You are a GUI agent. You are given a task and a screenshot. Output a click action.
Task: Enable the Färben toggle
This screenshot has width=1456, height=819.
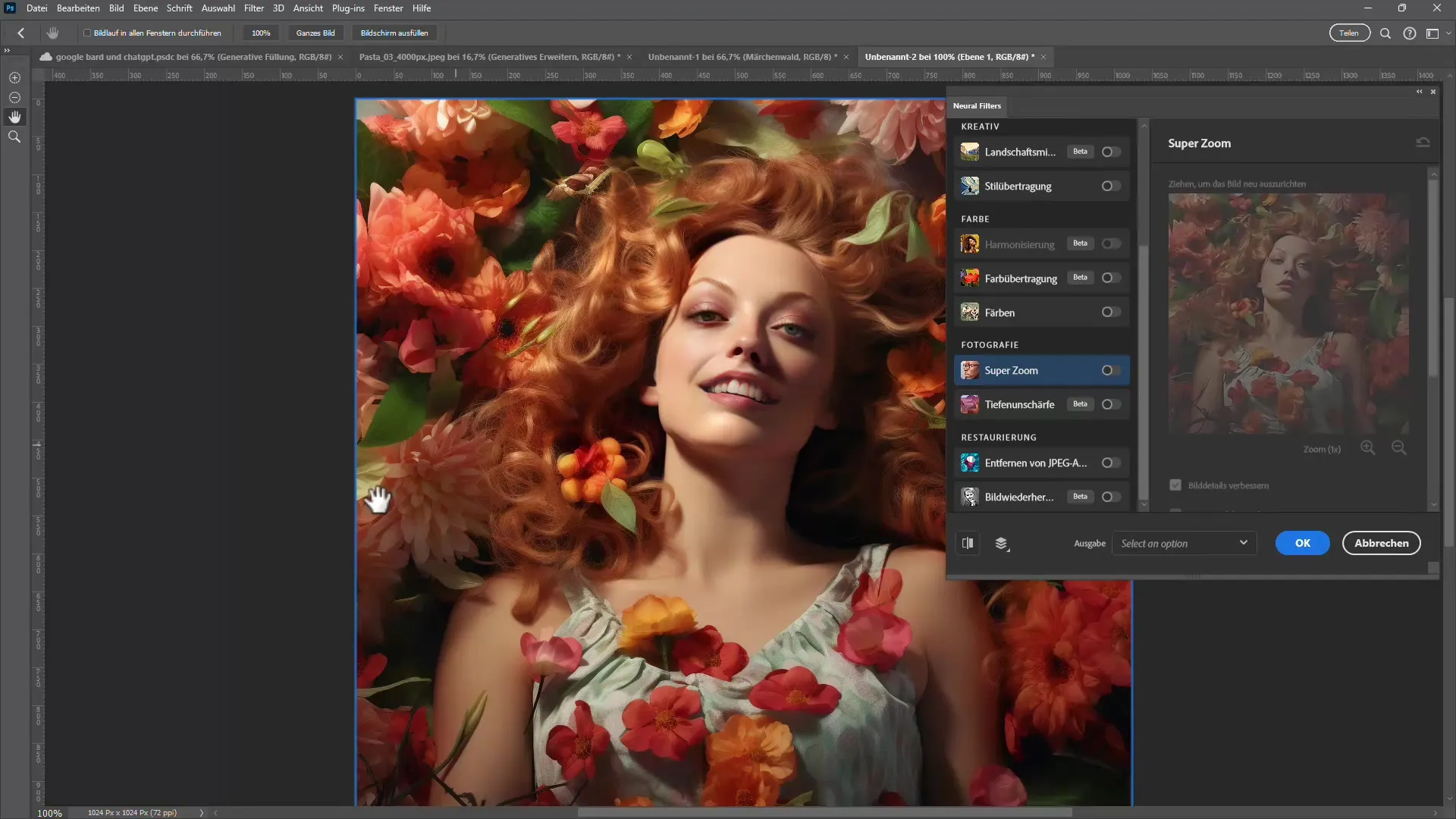click(1111, 312)
